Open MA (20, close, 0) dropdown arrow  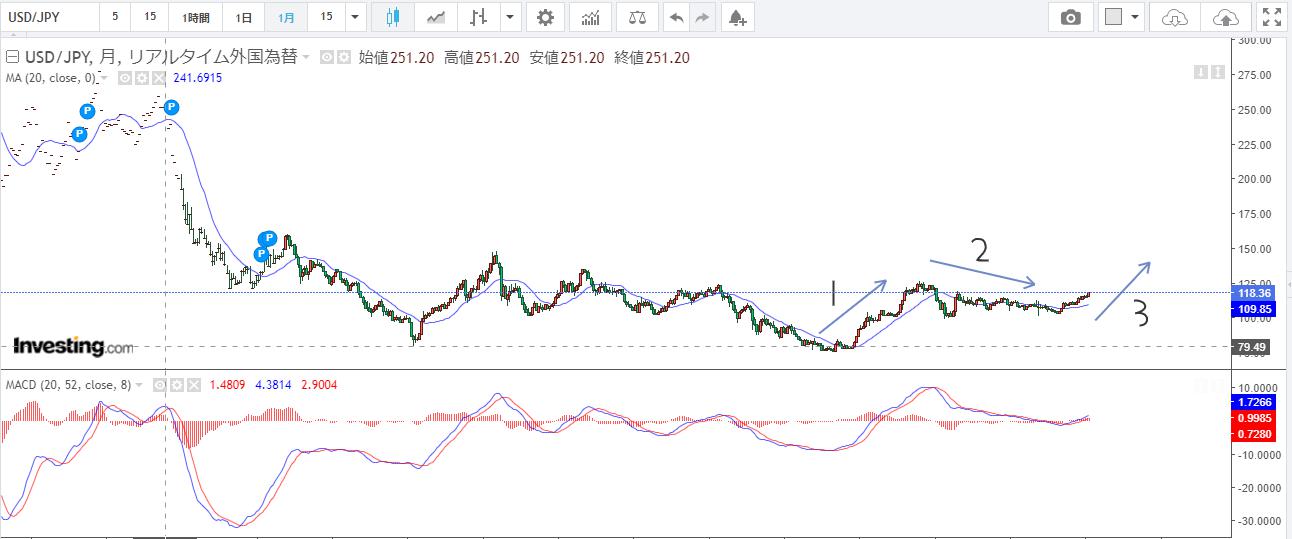click(104, 77)
